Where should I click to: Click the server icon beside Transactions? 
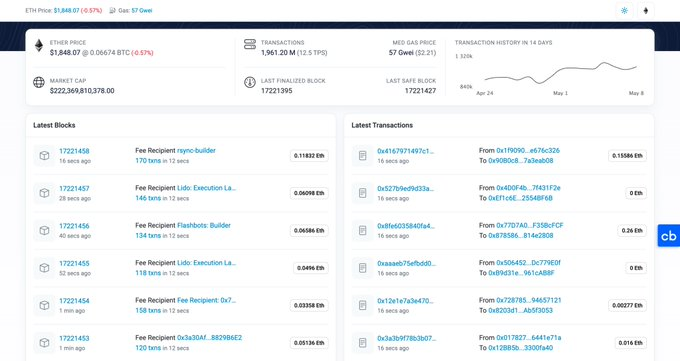point(250,44)
